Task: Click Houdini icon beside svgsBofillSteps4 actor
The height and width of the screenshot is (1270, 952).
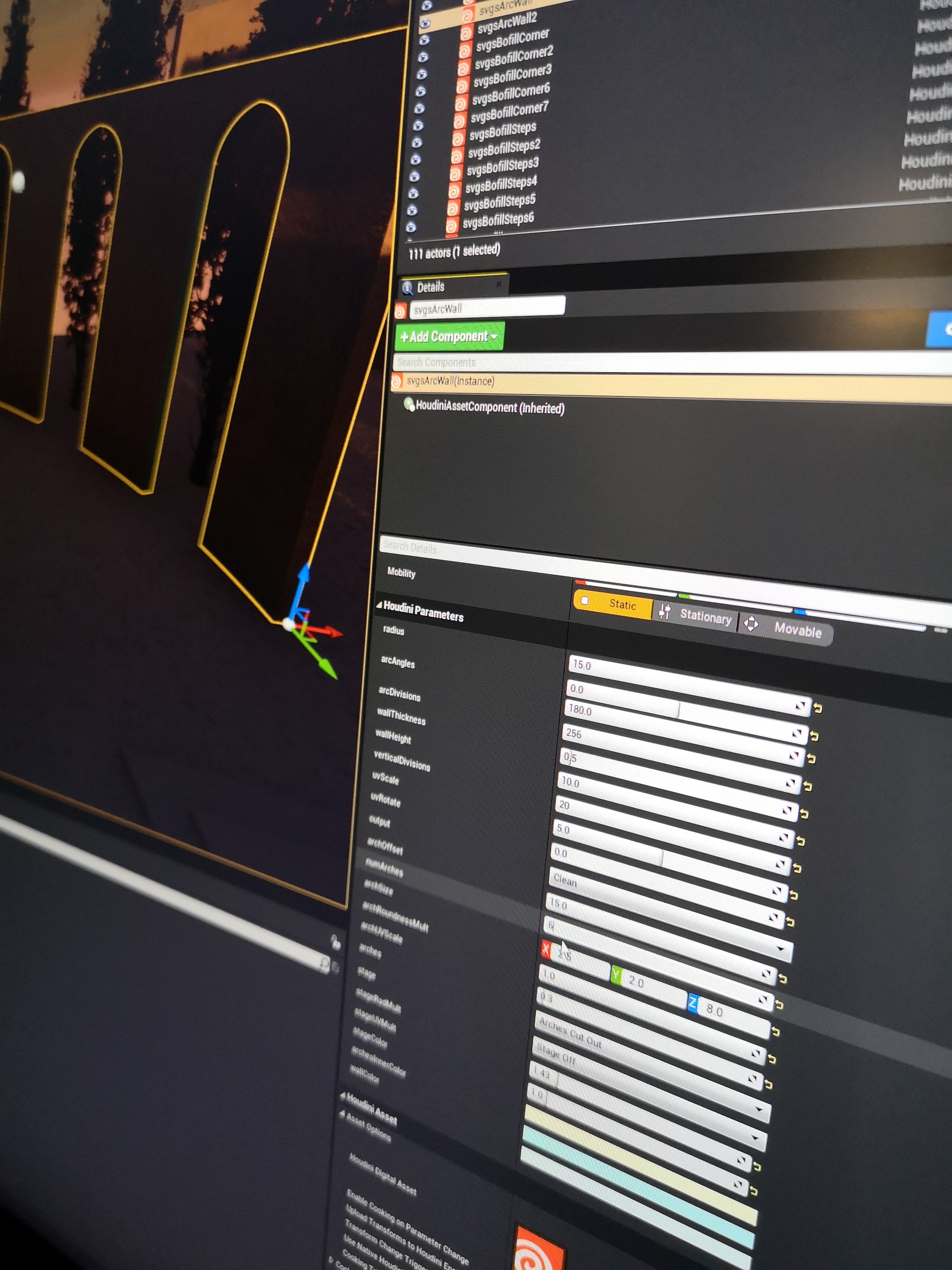Action: 454,191
